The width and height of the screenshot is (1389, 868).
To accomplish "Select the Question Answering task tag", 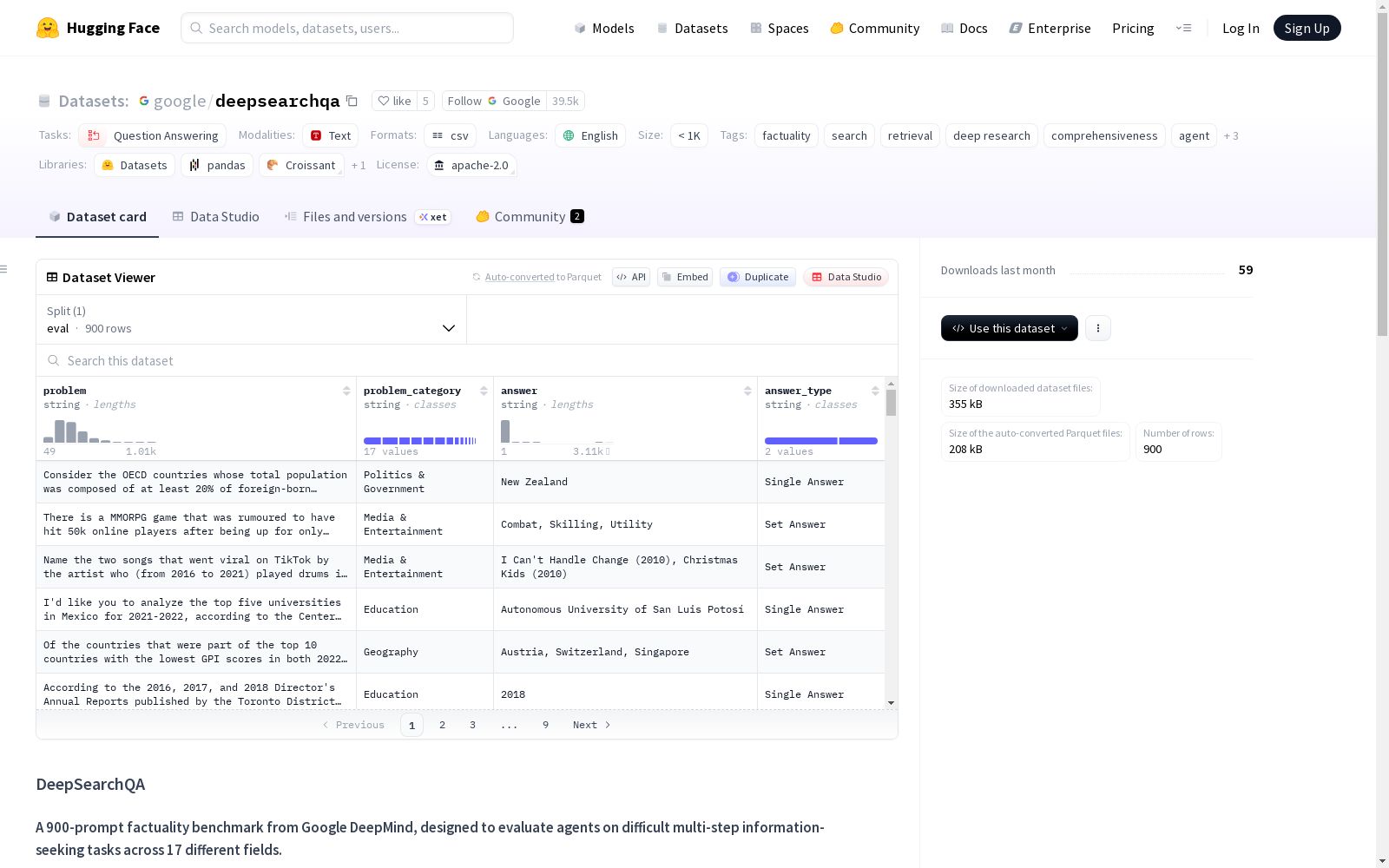I will click(152, 135).
